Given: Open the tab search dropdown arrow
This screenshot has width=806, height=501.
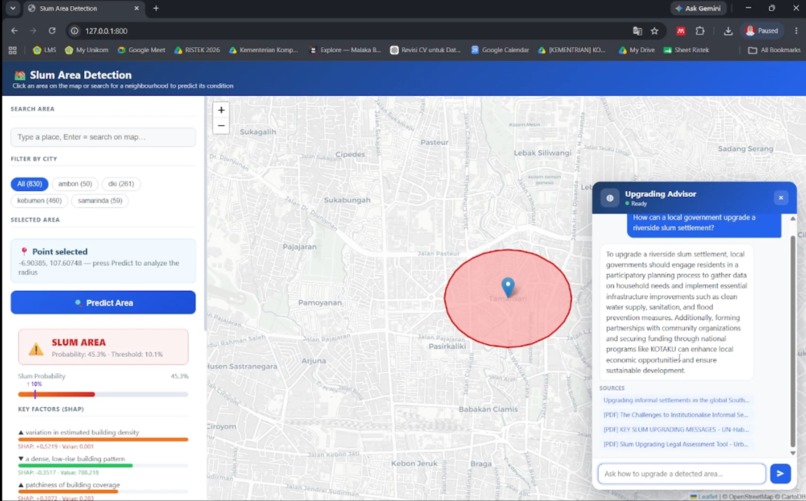Looking at the screenshot, I should 13,8.
